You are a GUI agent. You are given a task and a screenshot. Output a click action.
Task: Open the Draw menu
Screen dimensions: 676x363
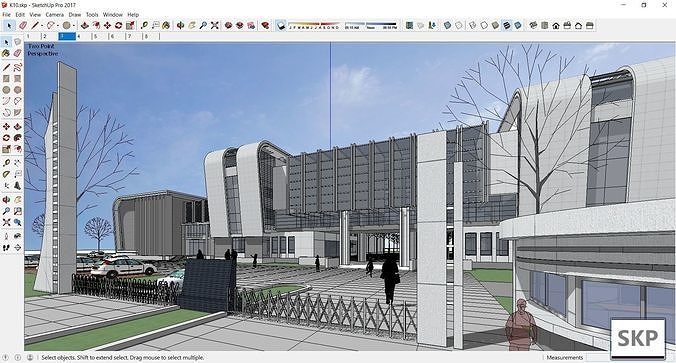75,15
